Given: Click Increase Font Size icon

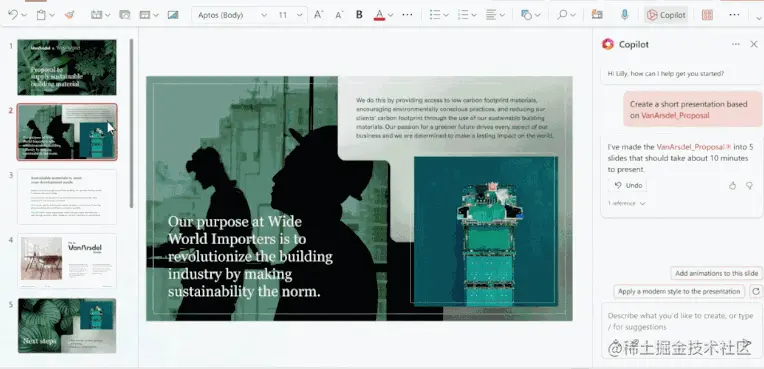Looking at the screenshot, I should (x=319, y=15).
